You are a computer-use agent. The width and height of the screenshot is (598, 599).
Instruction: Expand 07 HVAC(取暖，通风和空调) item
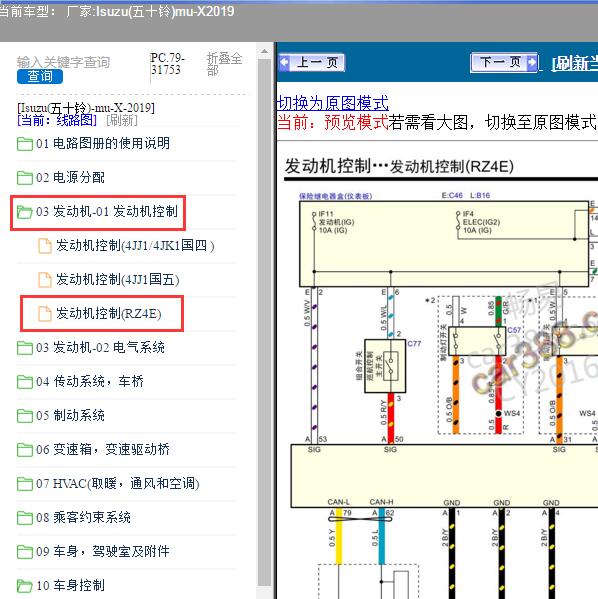click(118, 483)
